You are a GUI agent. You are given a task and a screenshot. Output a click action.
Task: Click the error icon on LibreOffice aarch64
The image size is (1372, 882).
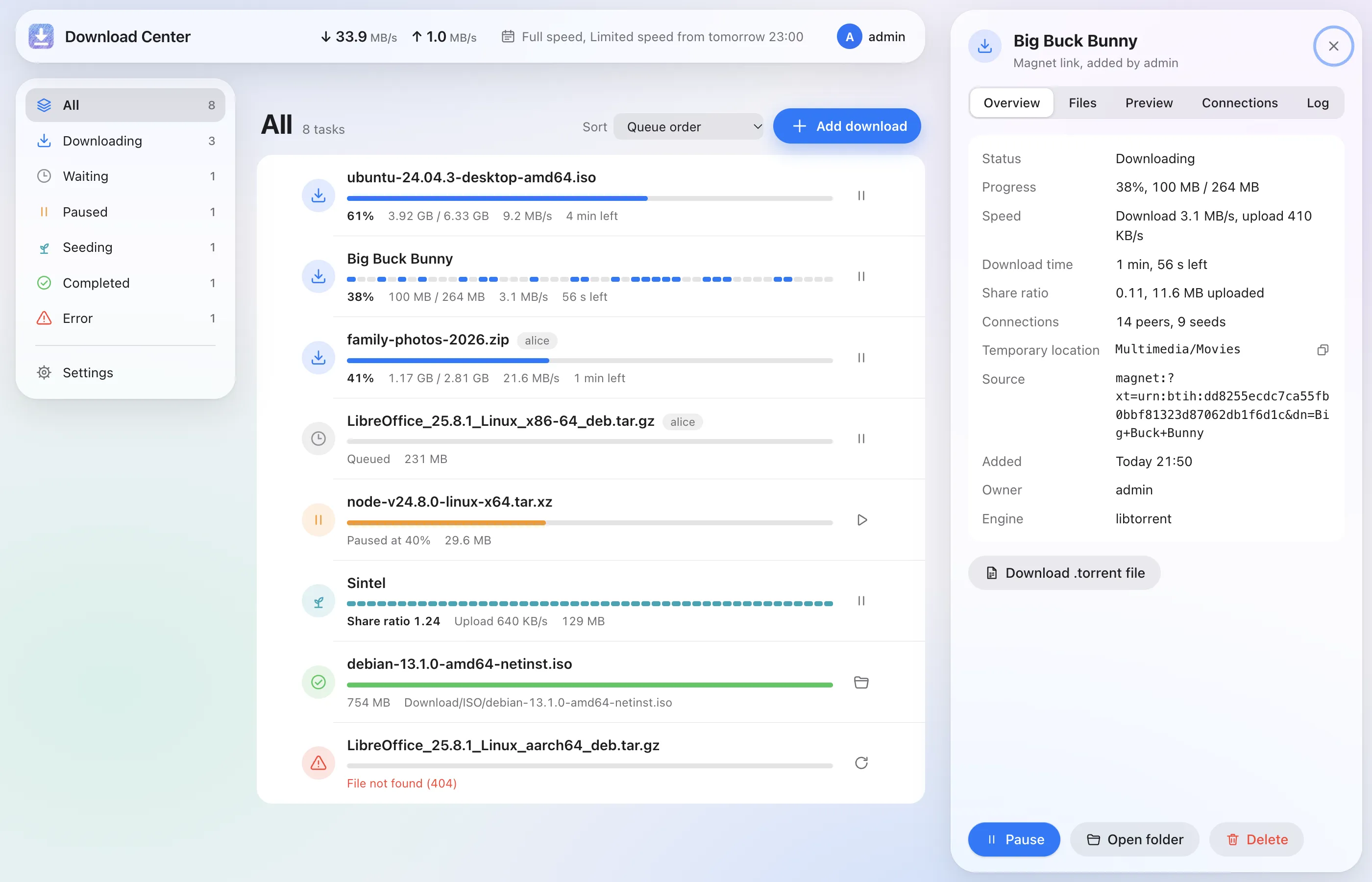coord(318,762)
